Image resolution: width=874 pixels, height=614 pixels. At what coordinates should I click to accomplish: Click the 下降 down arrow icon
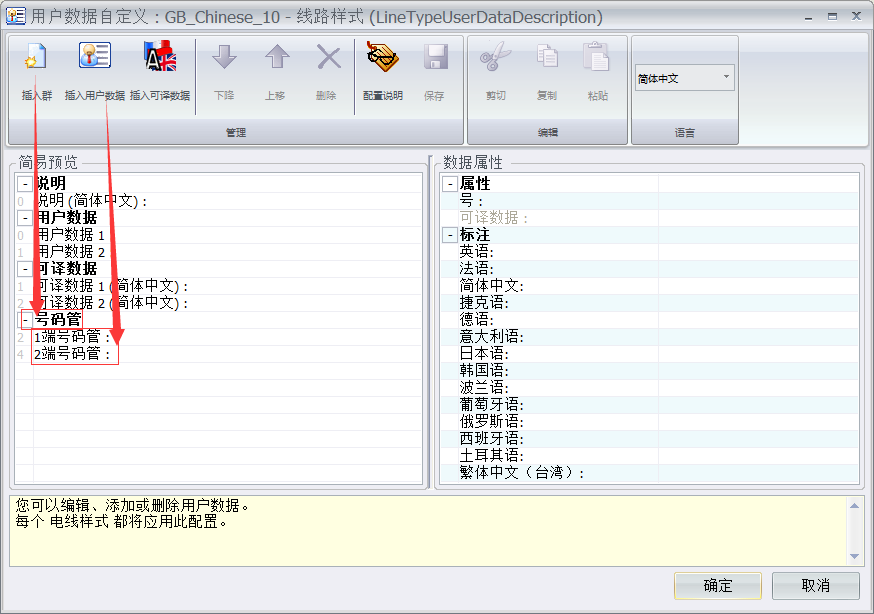(x=224, y=60)
